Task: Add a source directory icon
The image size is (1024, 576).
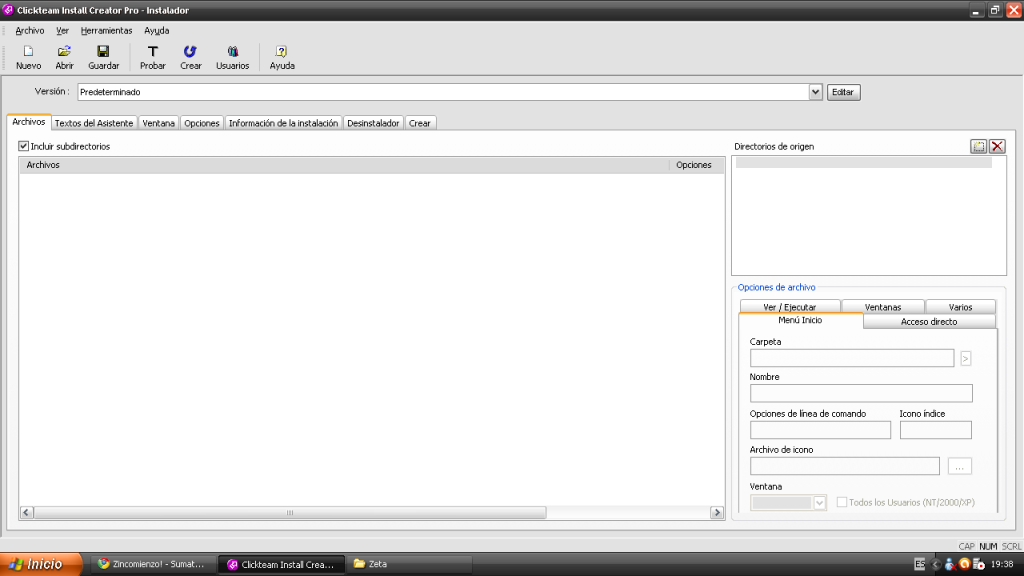Action: click(x=978, y=146)
